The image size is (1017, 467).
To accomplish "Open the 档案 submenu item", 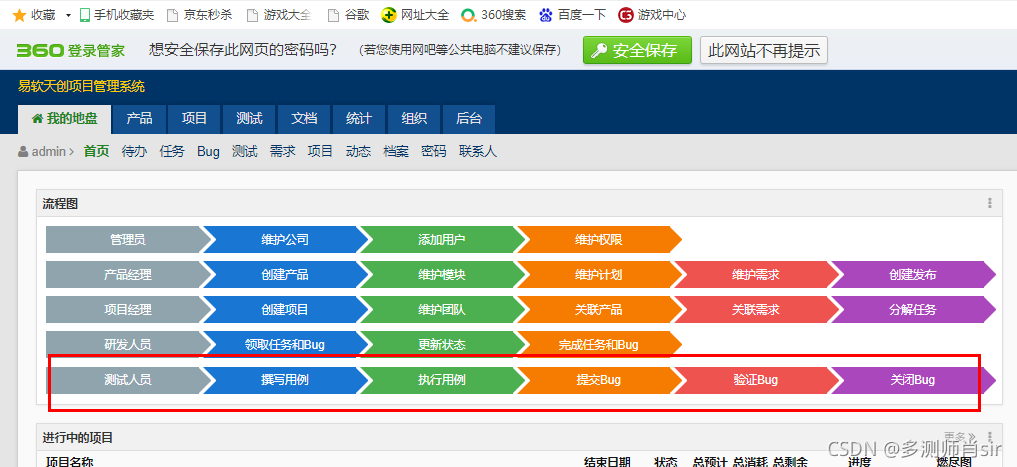I will [x=396, y=152].
